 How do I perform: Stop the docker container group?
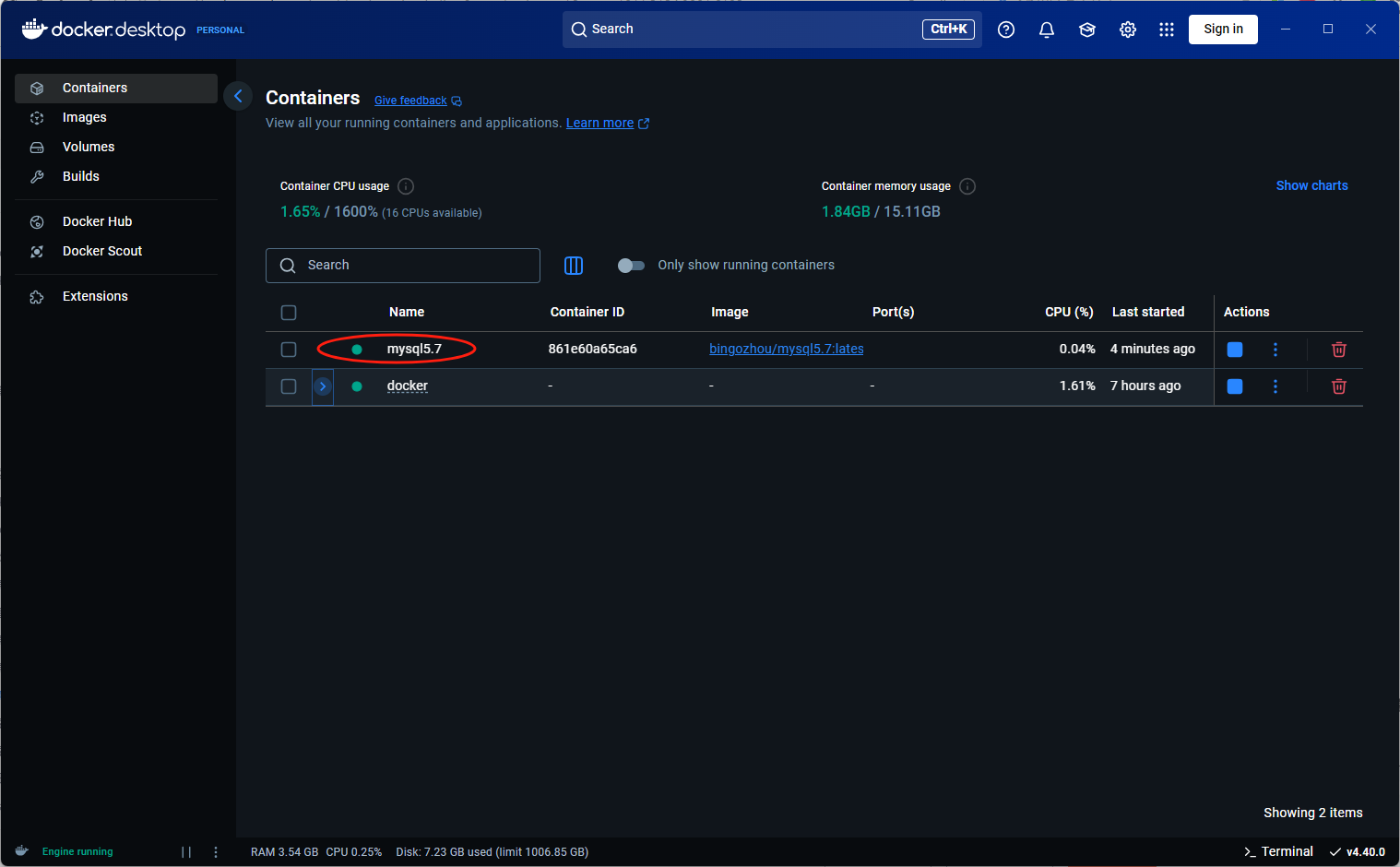1235,386
